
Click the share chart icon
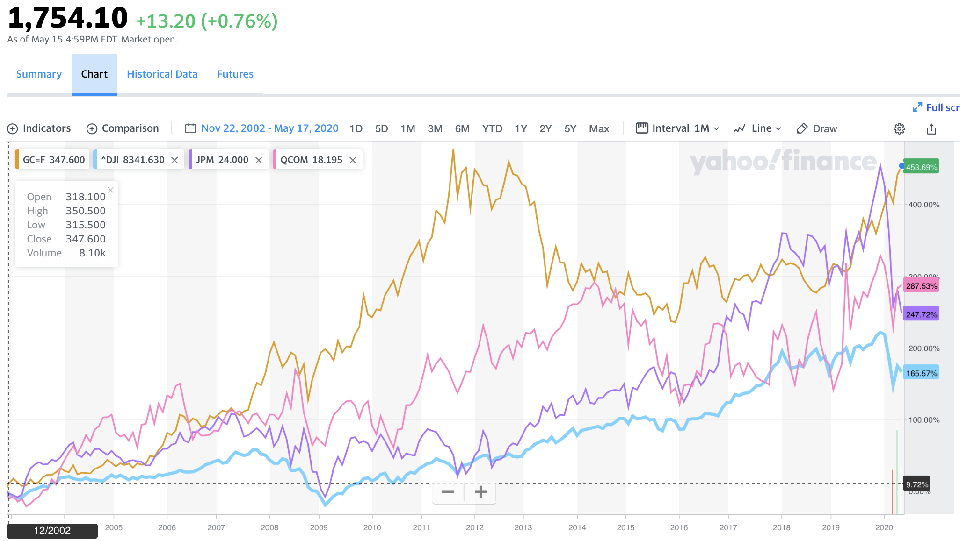tap(932, 129)
